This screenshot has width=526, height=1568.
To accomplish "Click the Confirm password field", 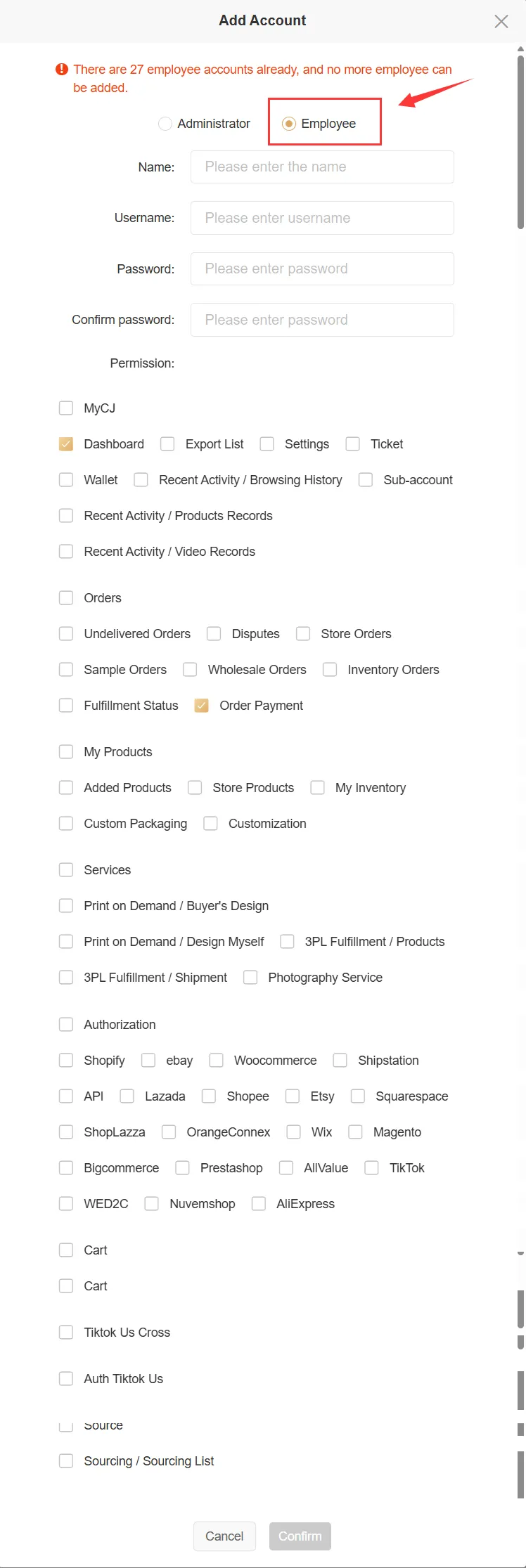I will click(322, 320).
